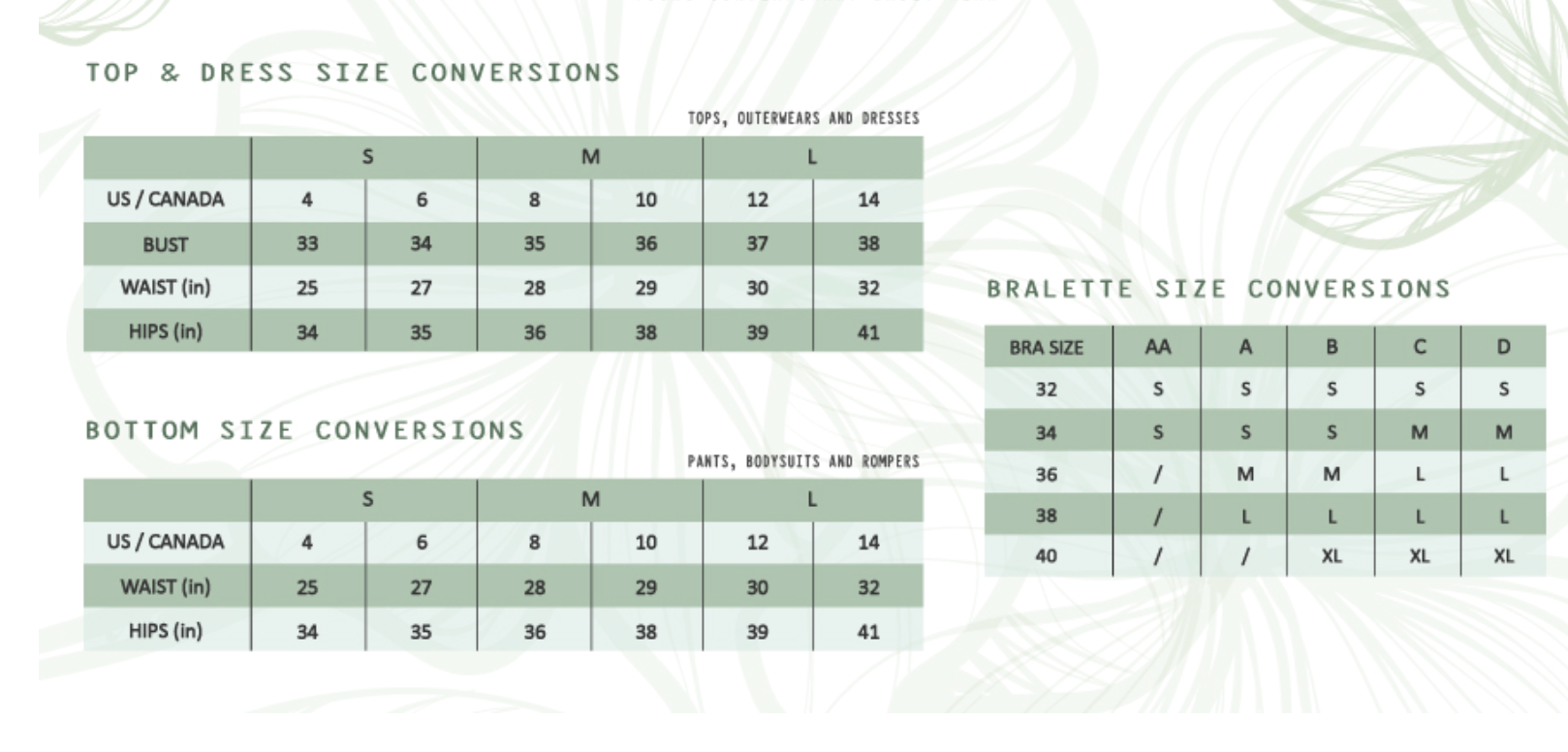Select the Bottom Size Conversions heading
Image resolution: width=1568 pixels, height=752 pixels.
pos(304,430)
